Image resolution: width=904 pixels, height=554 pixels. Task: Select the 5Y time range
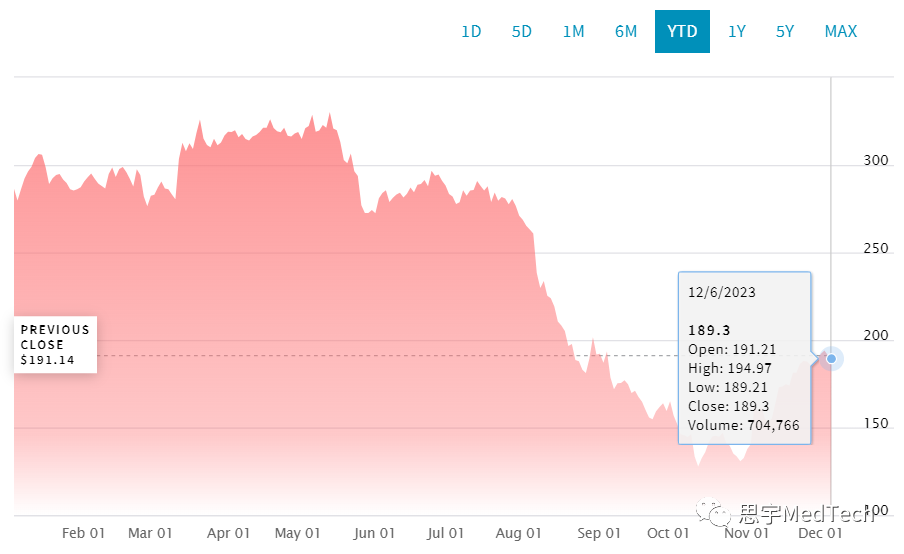pyautogui.click(x=785, y=31)
